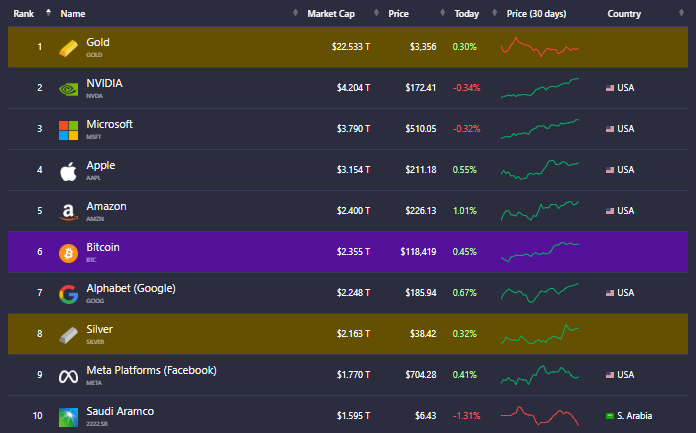Screen dimensions: 696x433
Task: Sort by Country using its sort arrows
Action: (x=681, y=12)
